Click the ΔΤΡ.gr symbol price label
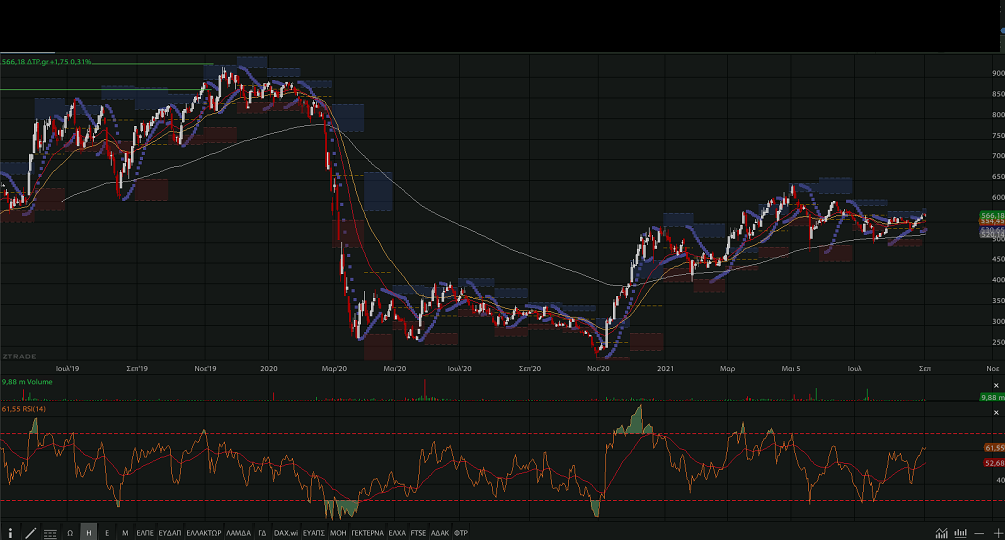 [47, 62]
